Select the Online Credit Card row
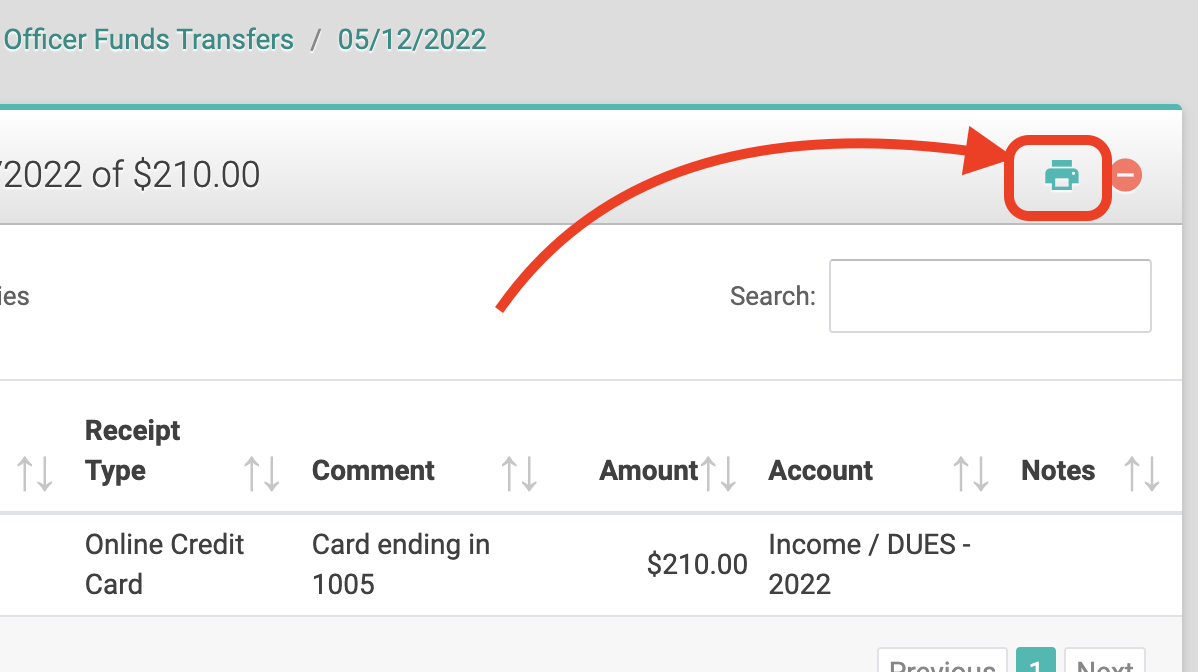The width and height of the screenshot is (1198, 672). 591,565
